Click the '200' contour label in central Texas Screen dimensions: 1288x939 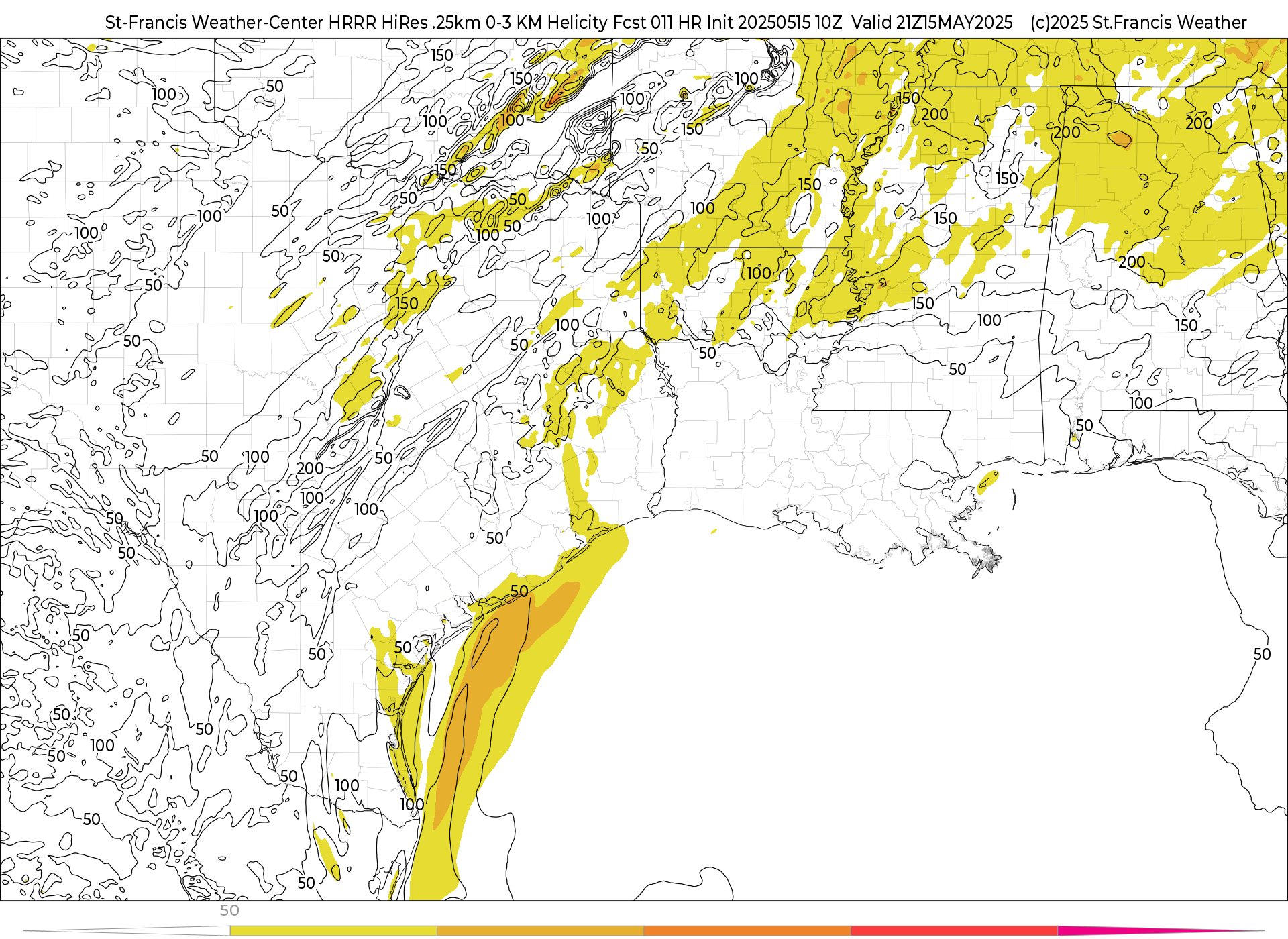pyautogui.click(x=310, y=469)
